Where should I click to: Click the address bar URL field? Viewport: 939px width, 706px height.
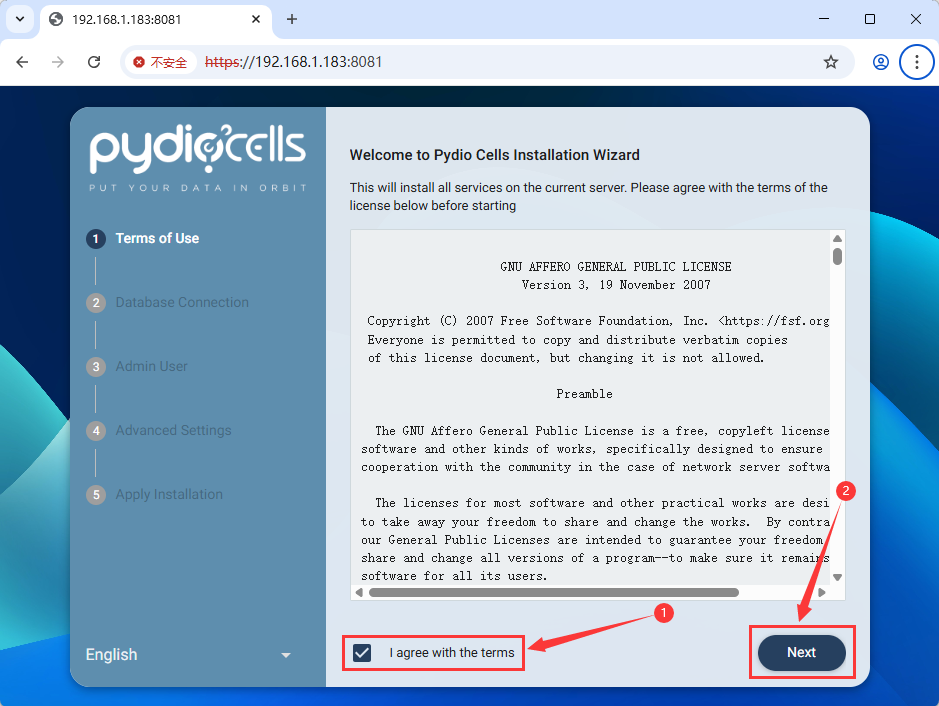(x=500, y=62)
